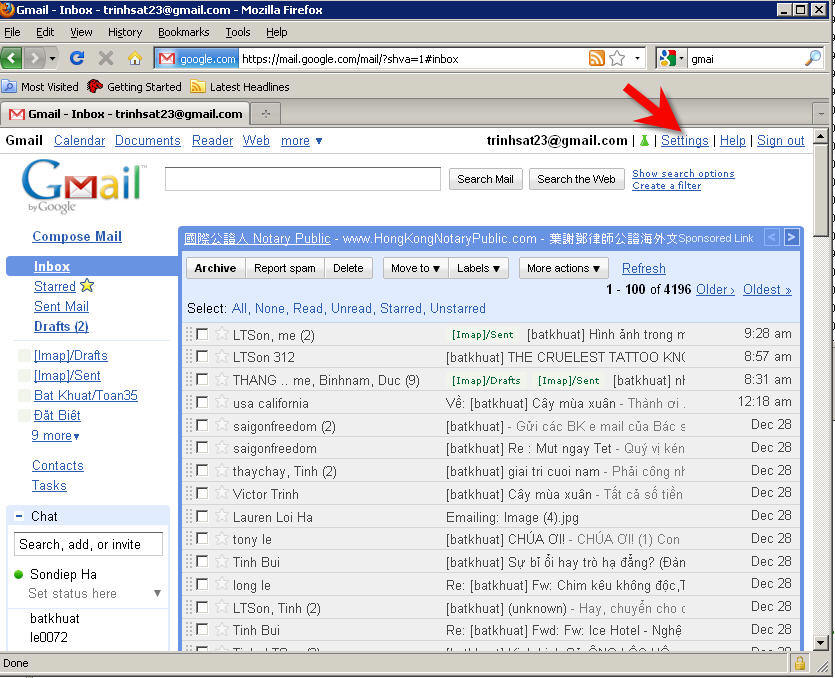835x678 pixels.
Task: Expand the 9 more labels list
Action: (x=55, y=436)
